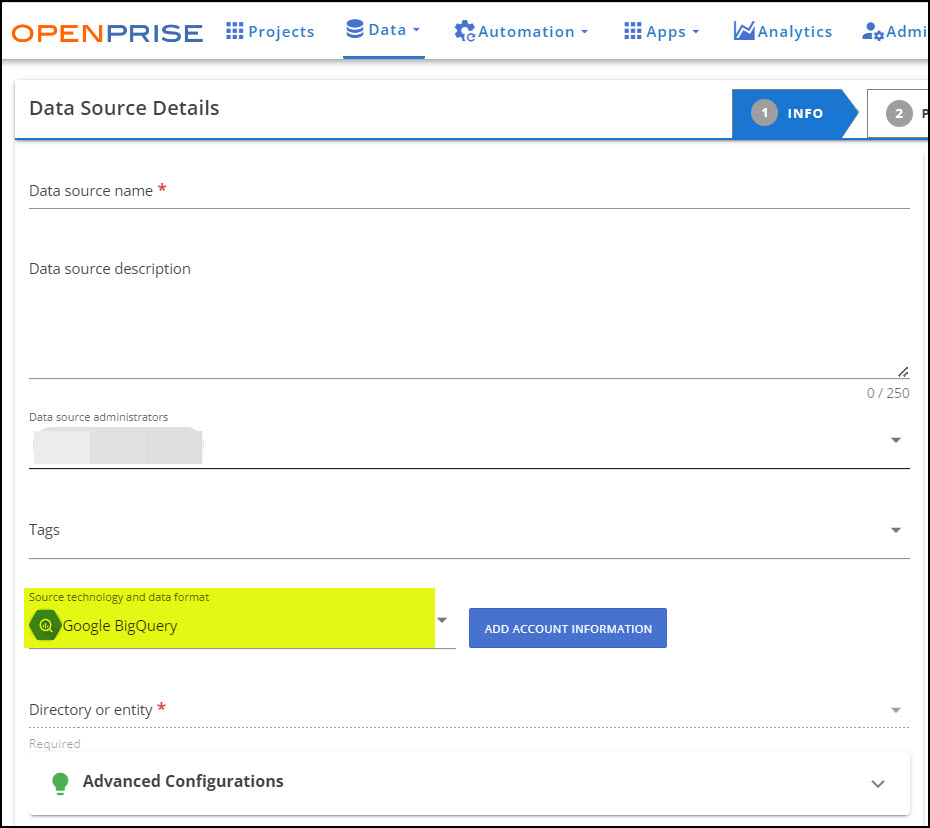Viewport: 930px width, 828px height.
Task: Open the Directory or entity dropdown
Action: 895,710
